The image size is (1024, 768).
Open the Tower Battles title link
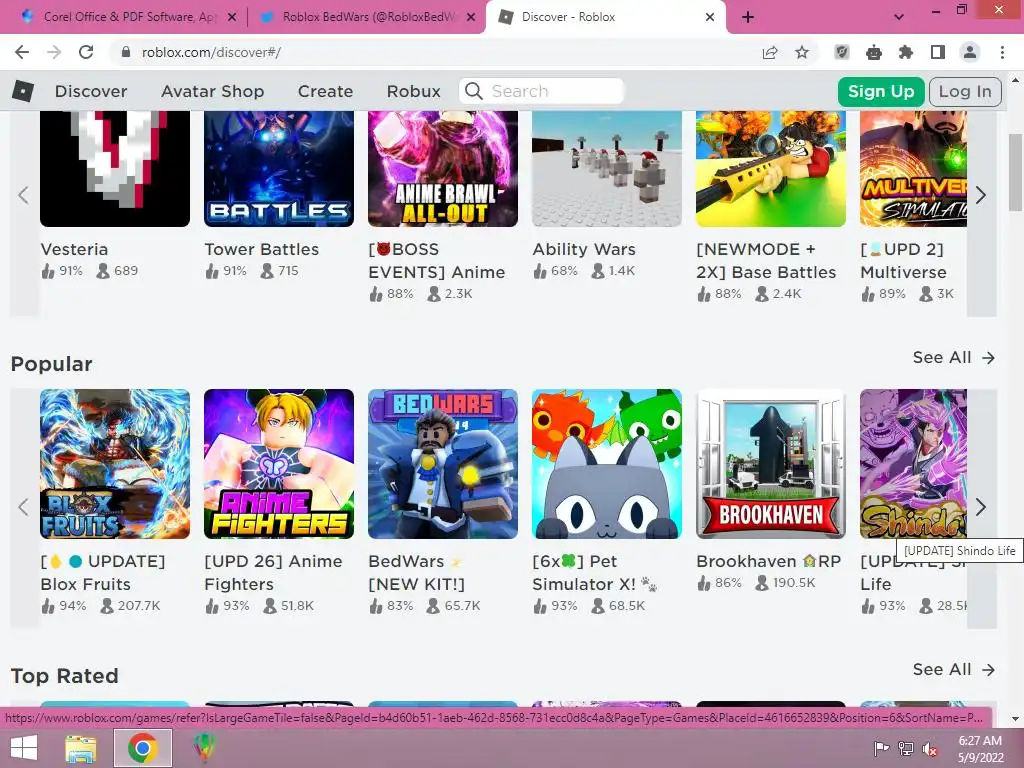[261, 249]
